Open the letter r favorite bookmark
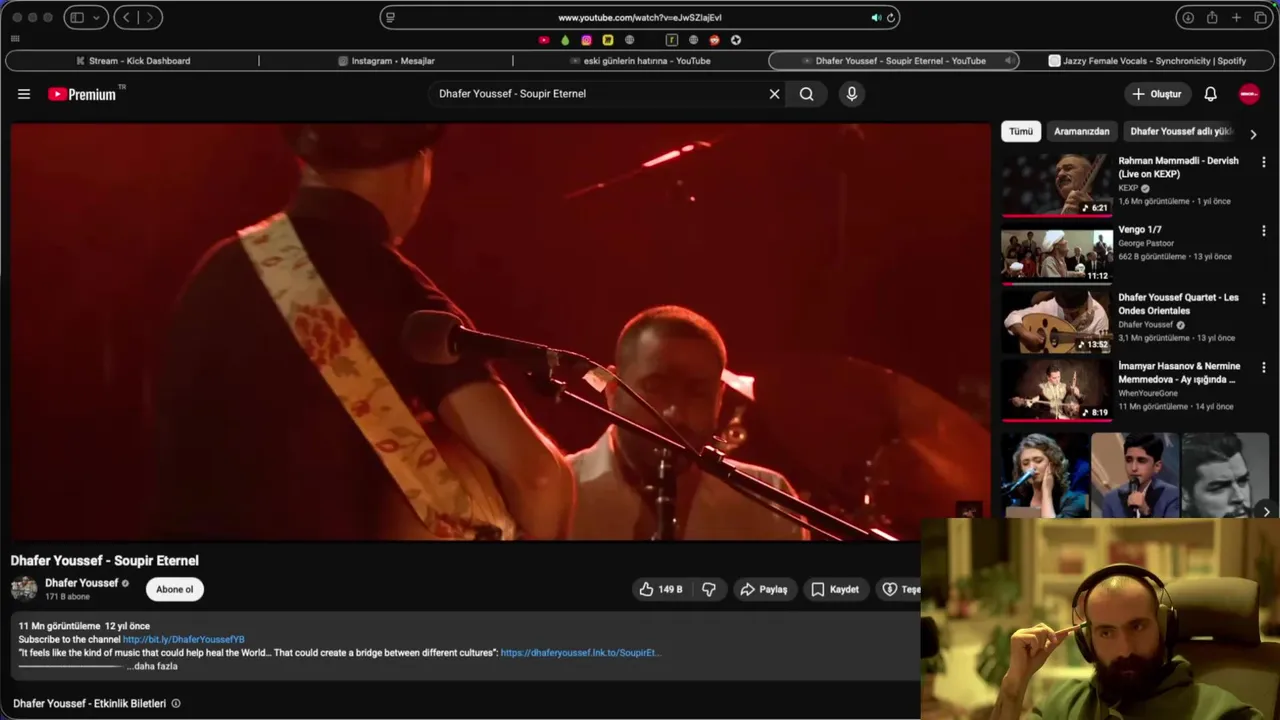1280x720 pixels. click(x=672, y=40)
